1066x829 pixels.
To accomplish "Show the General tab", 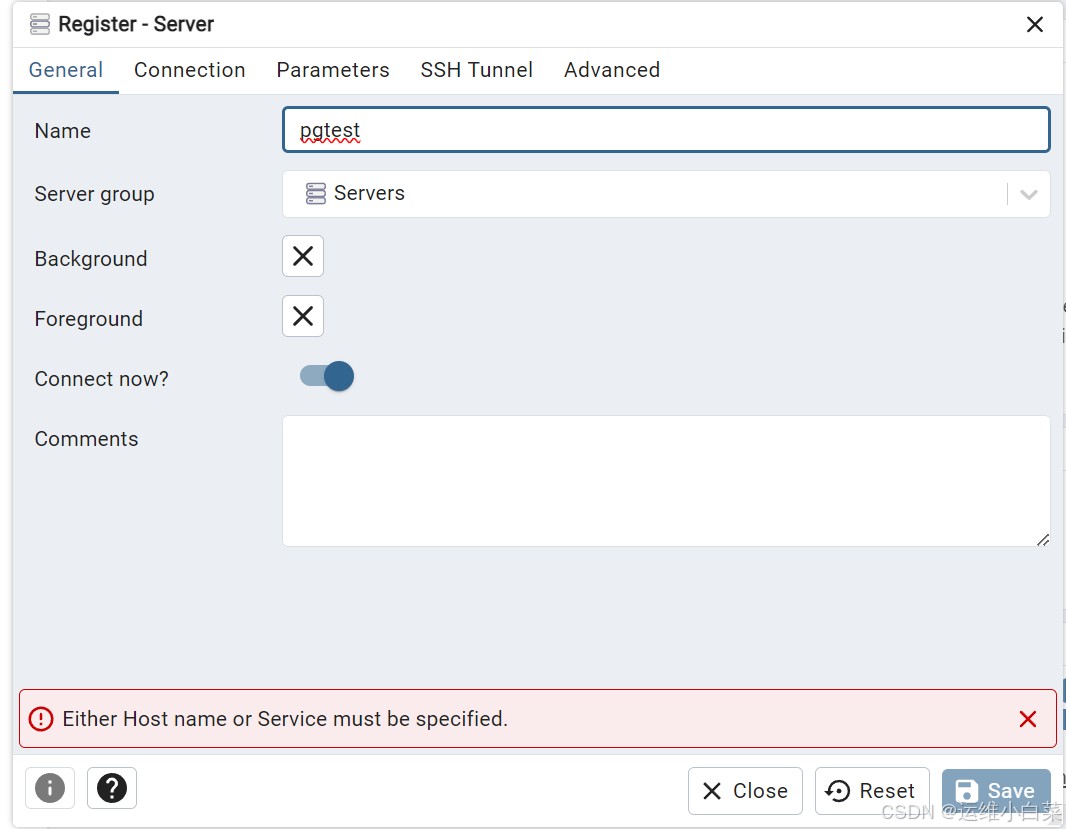I will click(66, 70).
